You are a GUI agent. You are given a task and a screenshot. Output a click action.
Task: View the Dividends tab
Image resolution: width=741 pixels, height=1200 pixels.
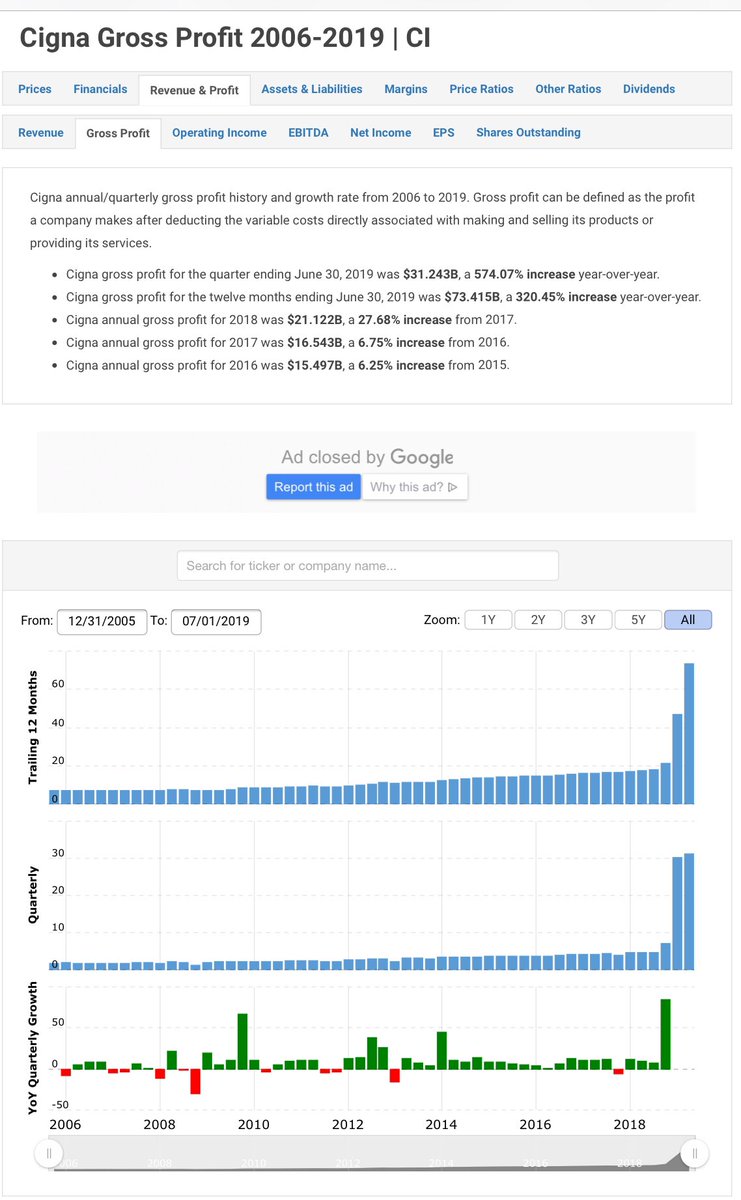649,89
